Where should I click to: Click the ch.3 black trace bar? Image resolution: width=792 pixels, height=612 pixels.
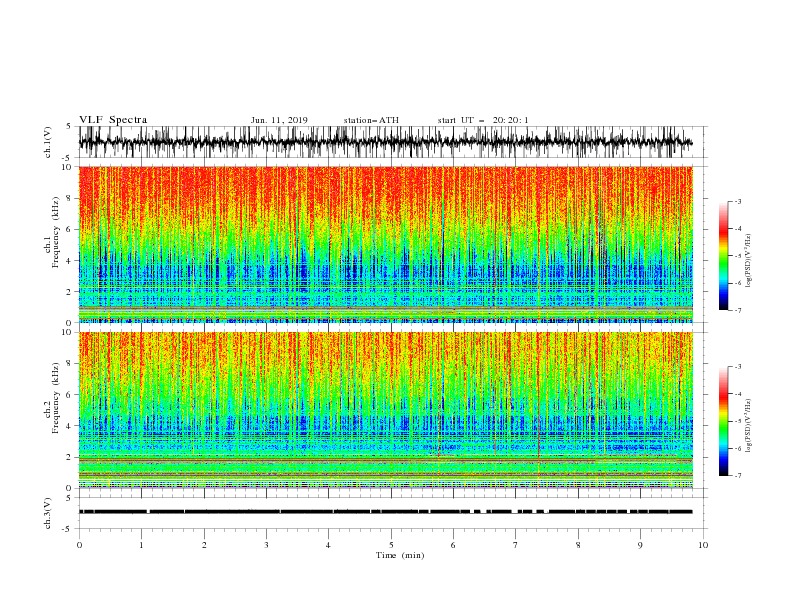pos(386,512)
